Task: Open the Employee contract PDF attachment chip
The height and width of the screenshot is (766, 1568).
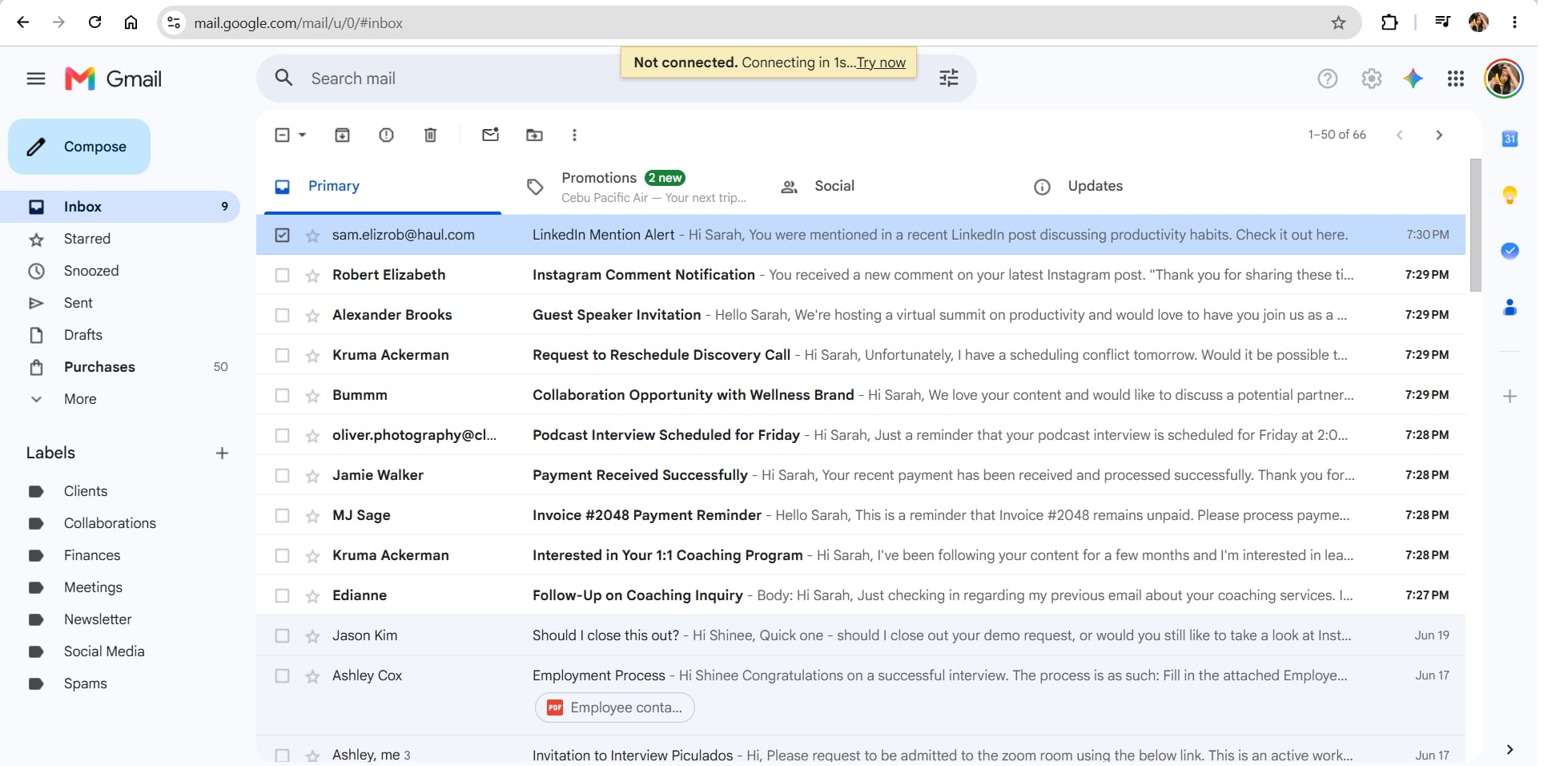Action: coord(614,708)
